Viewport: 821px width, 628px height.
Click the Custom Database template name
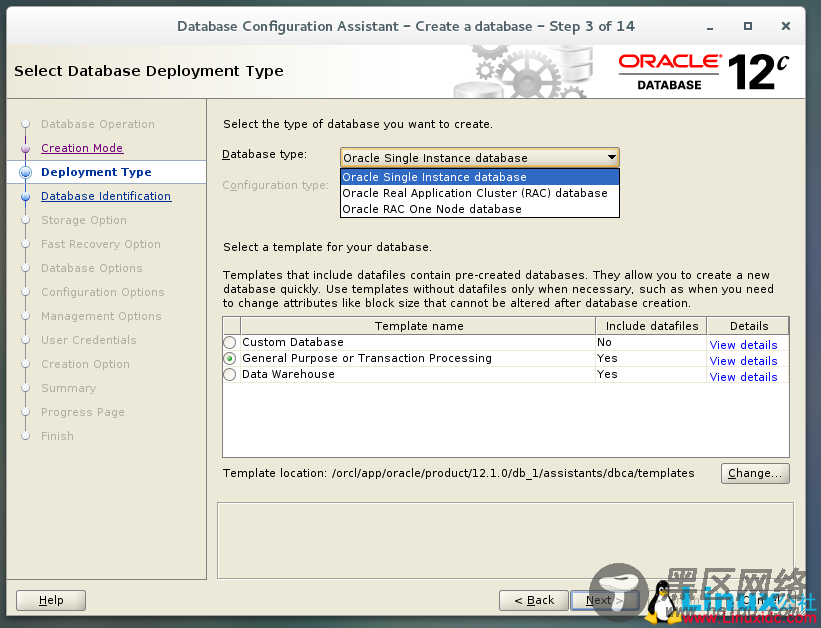point(293,342)
